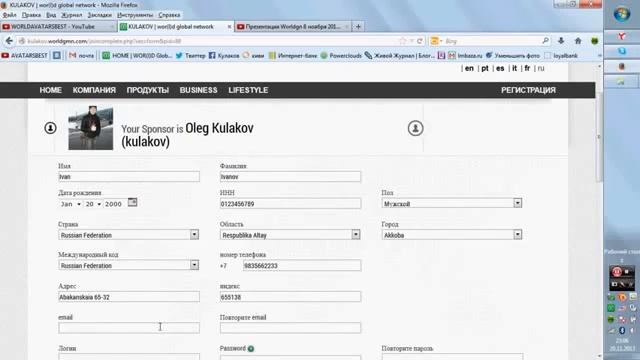The width and height of the screenshot is (640, 360).
Task: Open Skype taskbar icon
Action: point(621,51)
